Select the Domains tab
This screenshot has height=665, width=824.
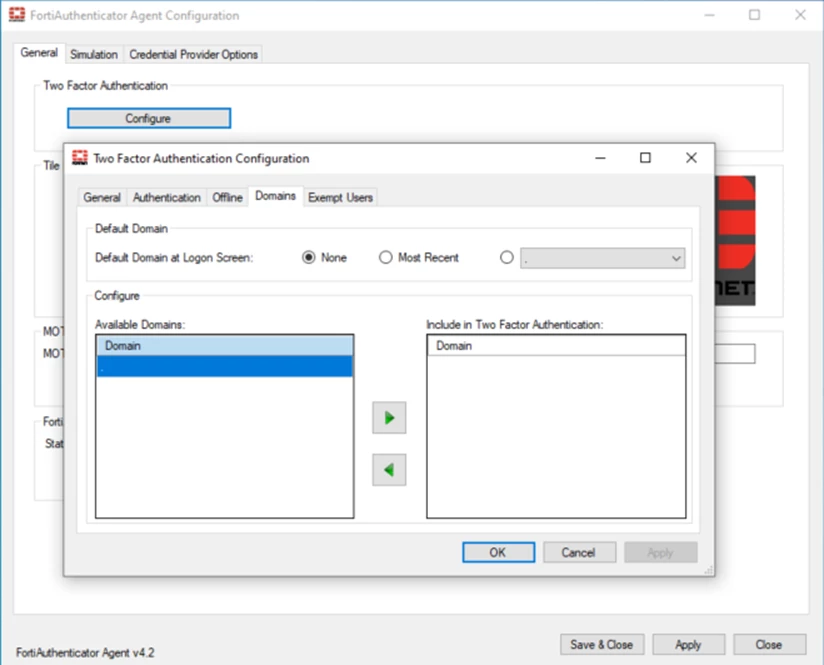pos(275,196)
